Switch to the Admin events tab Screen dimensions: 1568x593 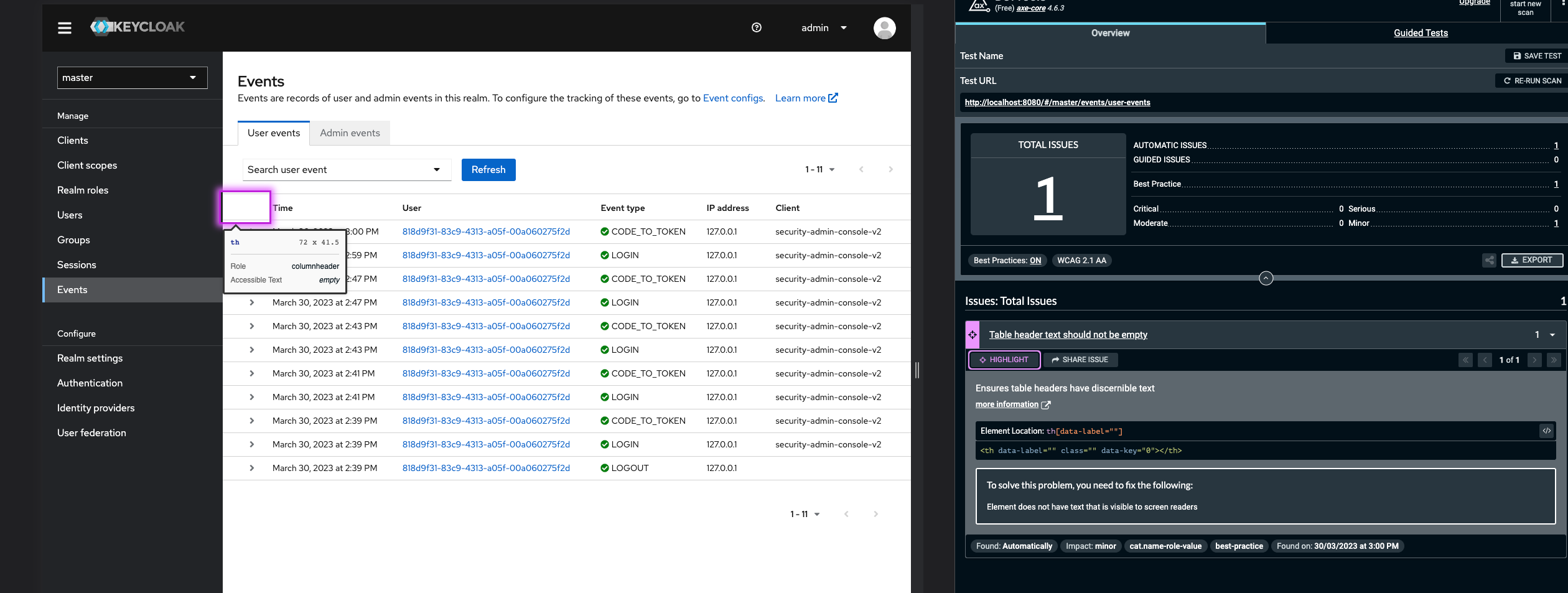(350, 133)
